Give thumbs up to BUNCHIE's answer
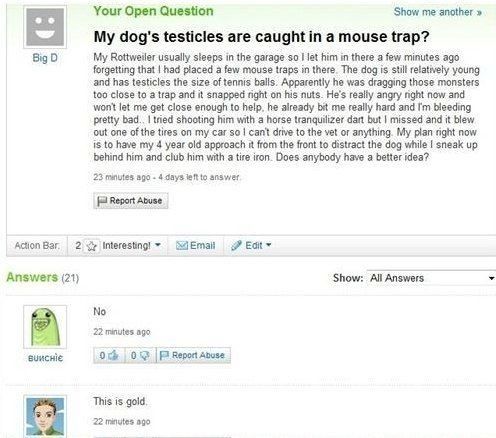This screenshot has height=438, width=496. pos(114,355)
